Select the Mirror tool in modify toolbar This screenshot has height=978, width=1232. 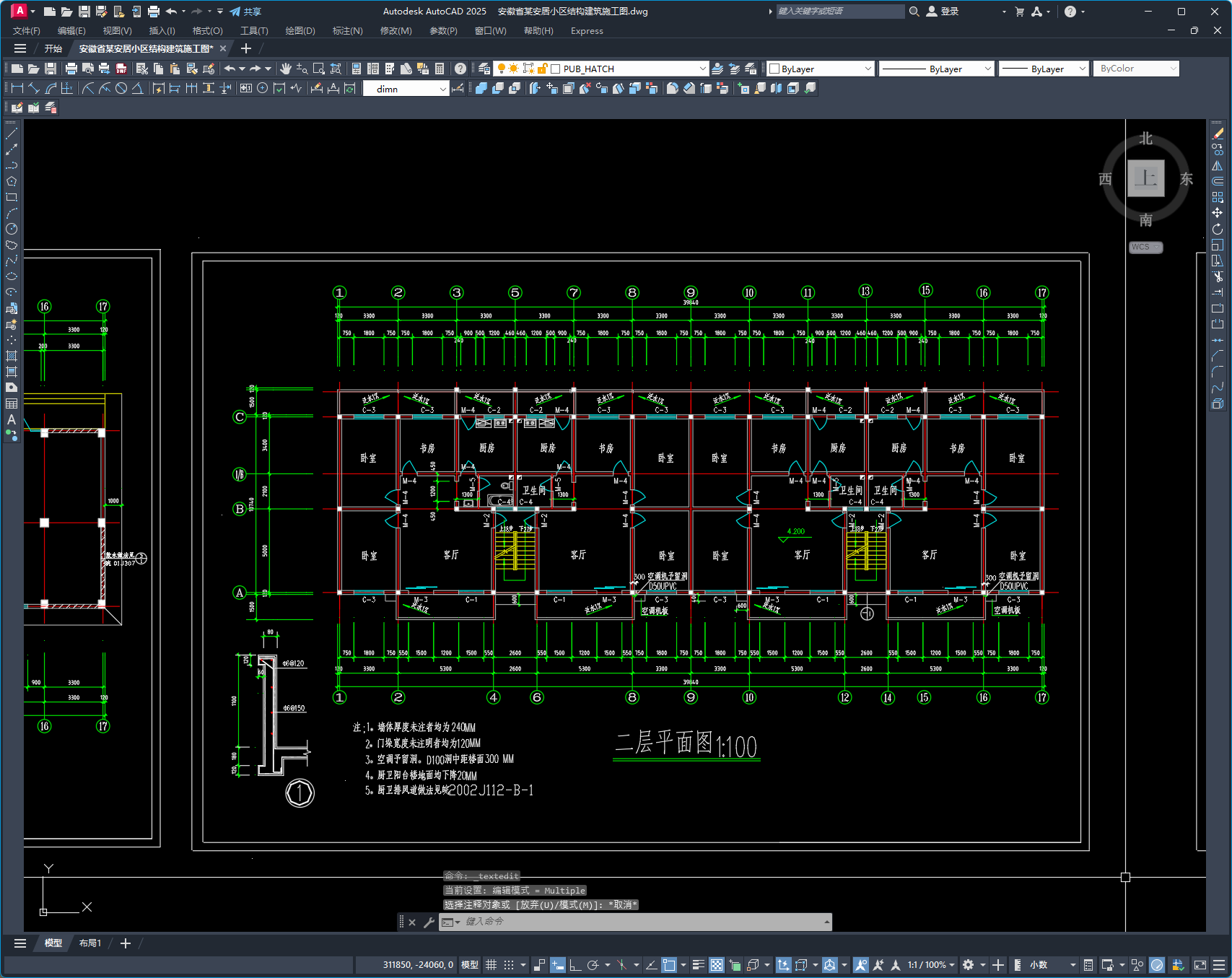(1218, 165)
